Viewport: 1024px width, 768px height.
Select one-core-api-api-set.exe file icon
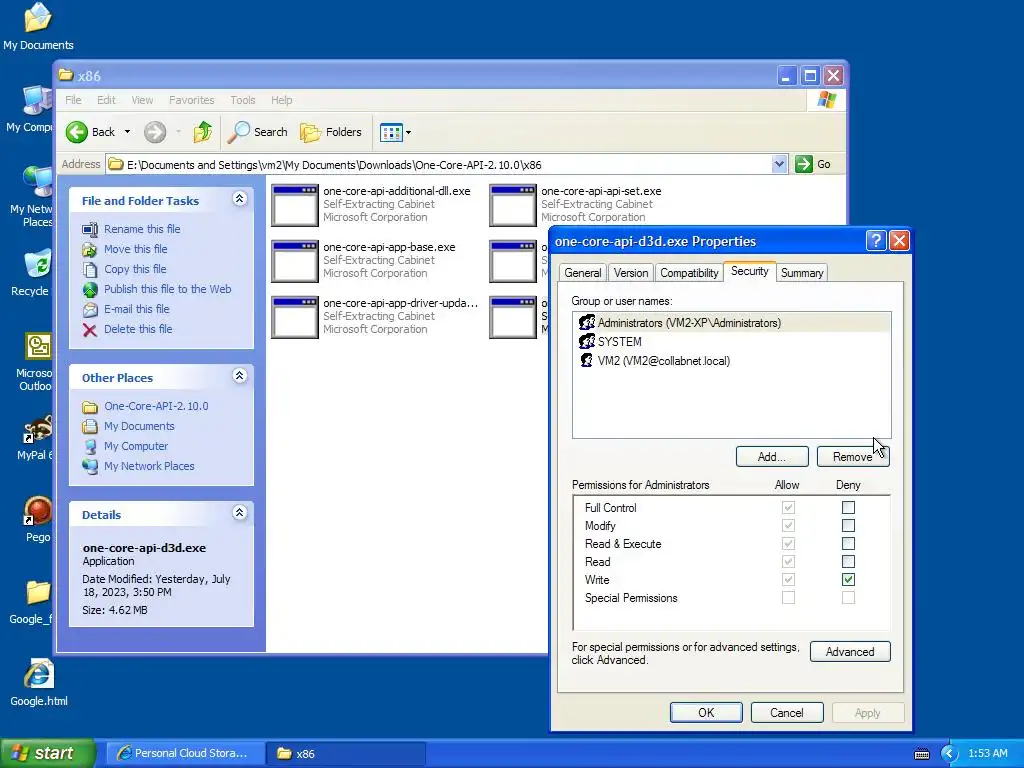tap(513, 205)
